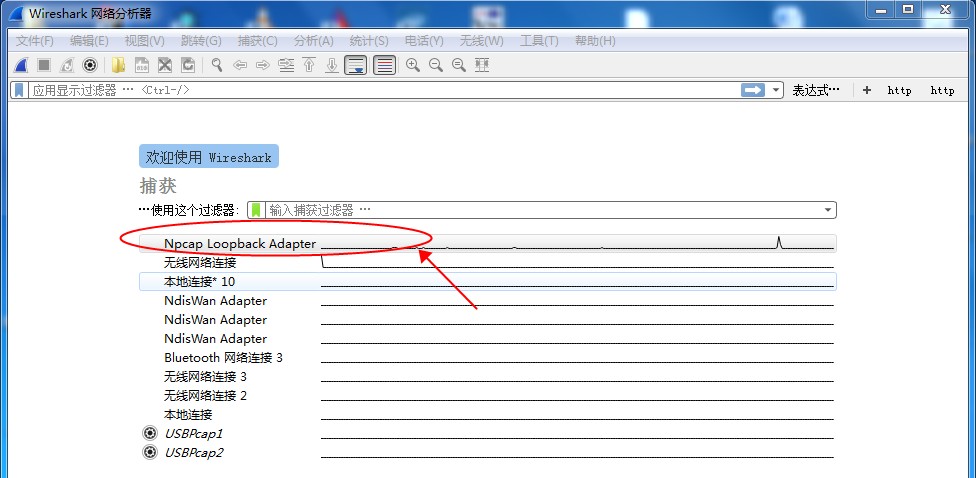Zoom in on main window text

[x=413, y=65]
